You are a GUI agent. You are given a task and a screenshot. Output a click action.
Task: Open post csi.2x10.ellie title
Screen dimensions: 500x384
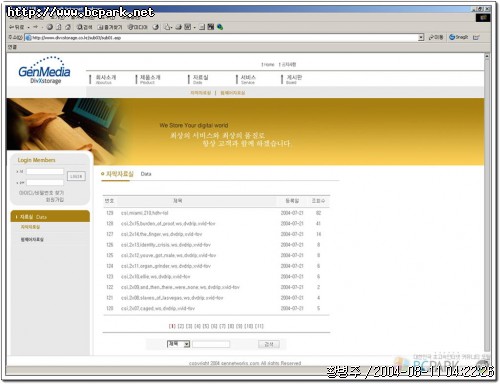(156, 276)
